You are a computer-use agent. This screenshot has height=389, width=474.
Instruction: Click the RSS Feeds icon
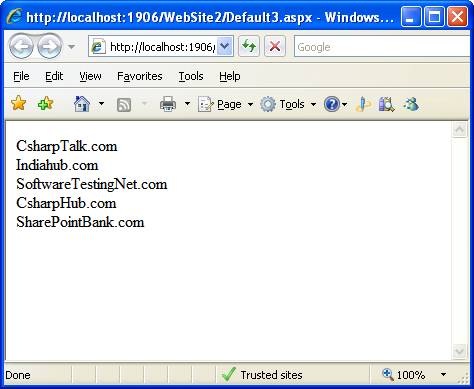point(124,105)
